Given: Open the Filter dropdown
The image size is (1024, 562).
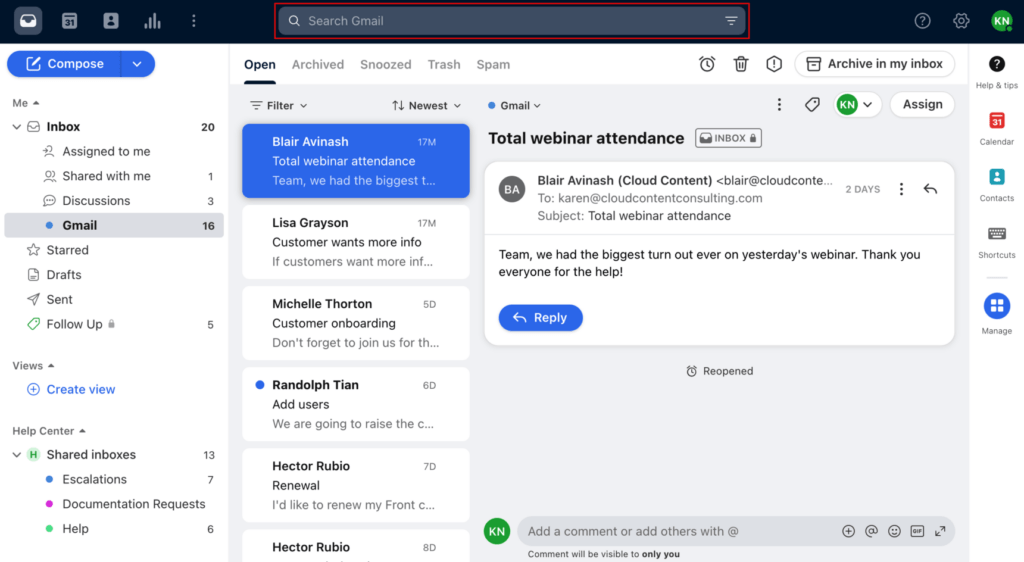Looking at the screenshot, I should 279,105.
